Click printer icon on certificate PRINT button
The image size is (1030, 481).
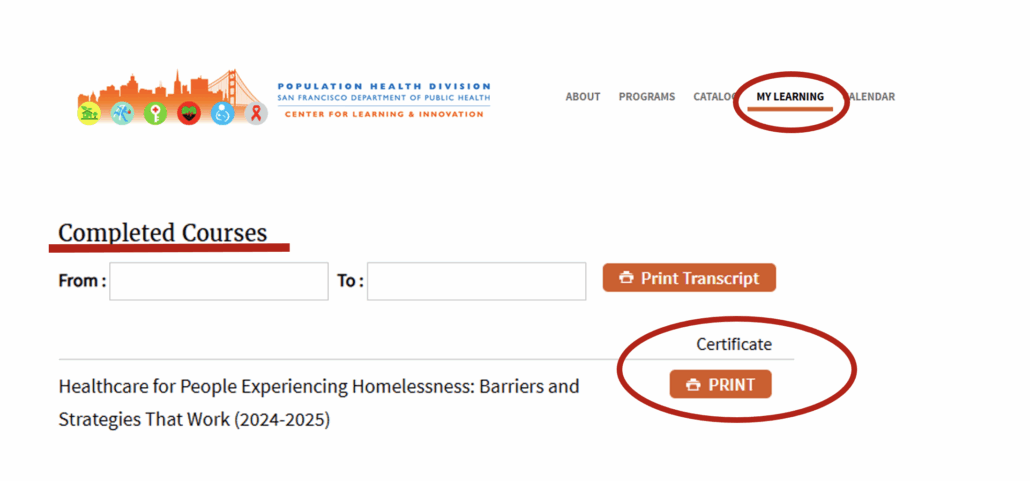click(x=693, y=385)
